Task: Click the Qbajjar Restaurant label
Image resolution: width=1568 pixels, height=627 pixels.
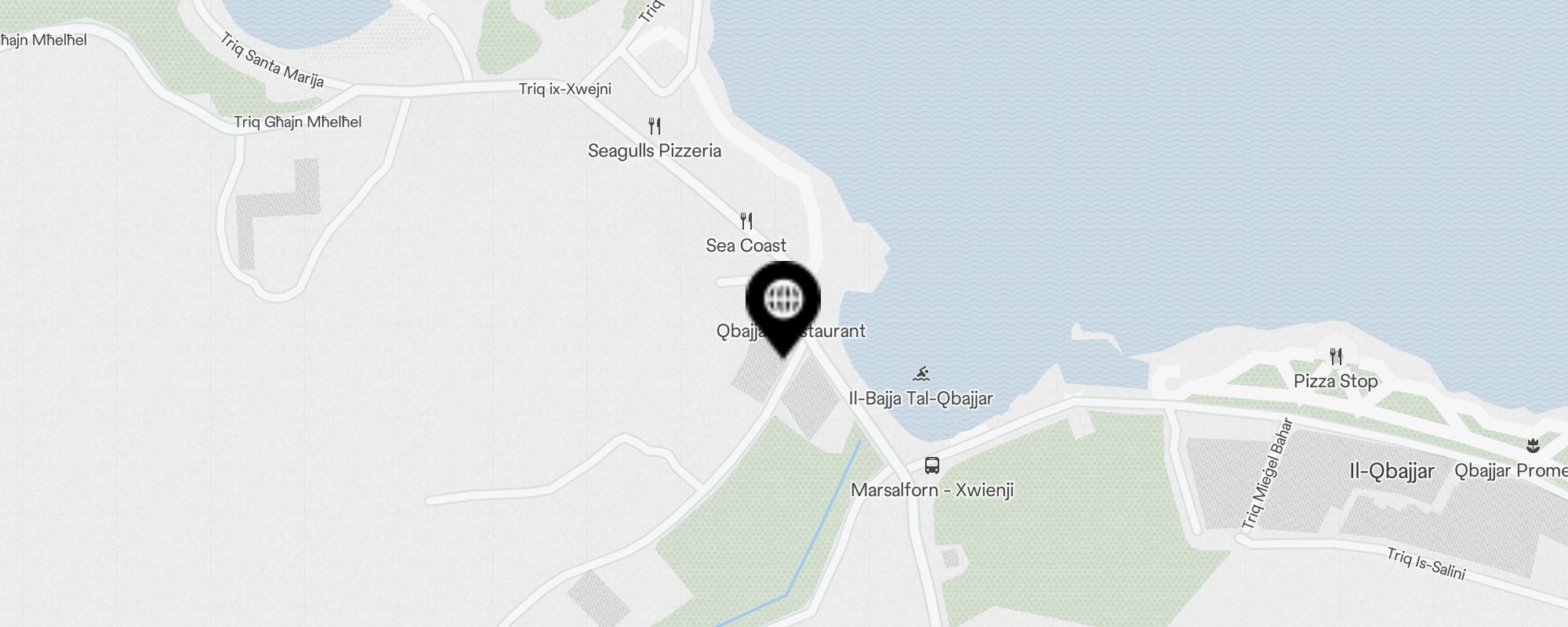Action: pos(791,331)
